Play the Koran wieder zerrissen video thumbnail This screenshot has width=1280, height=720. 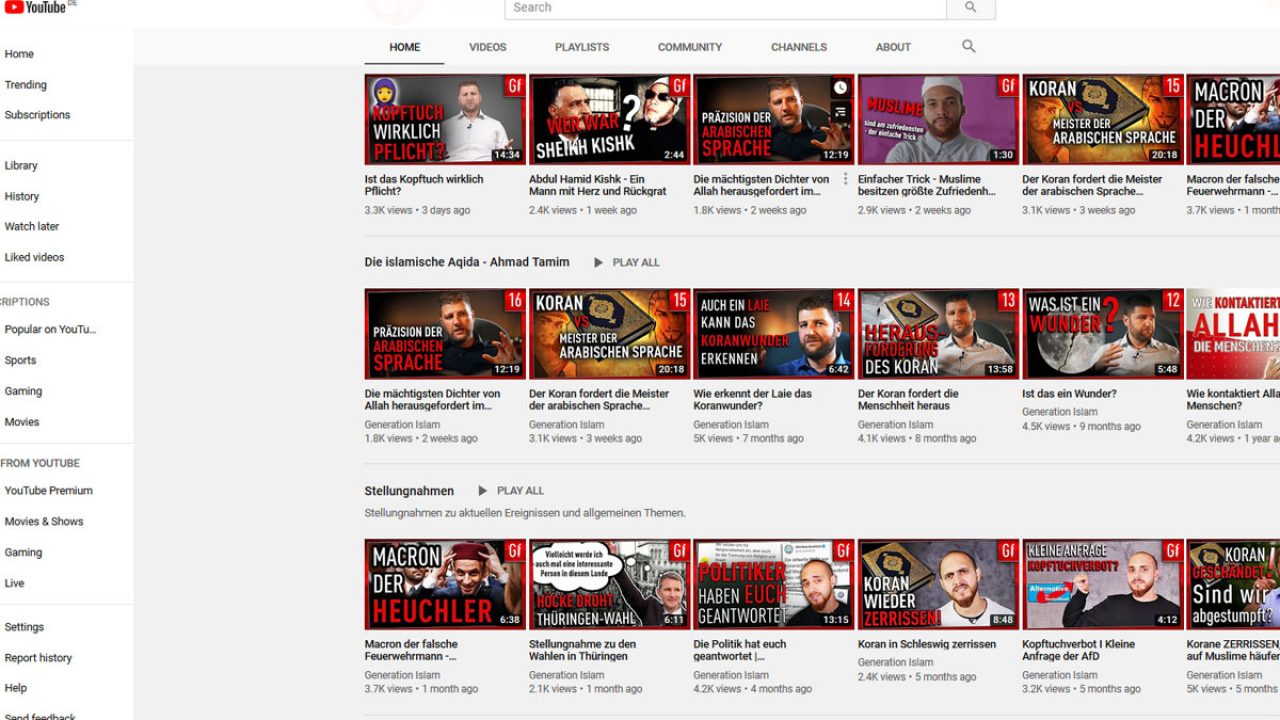(x=937, y=584)
